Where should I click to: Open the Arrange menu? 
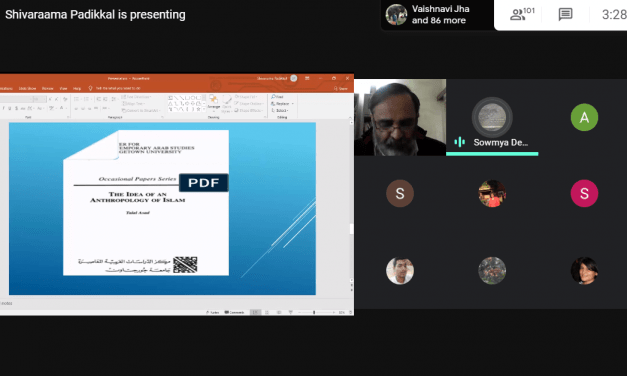[x=214, y=102]
